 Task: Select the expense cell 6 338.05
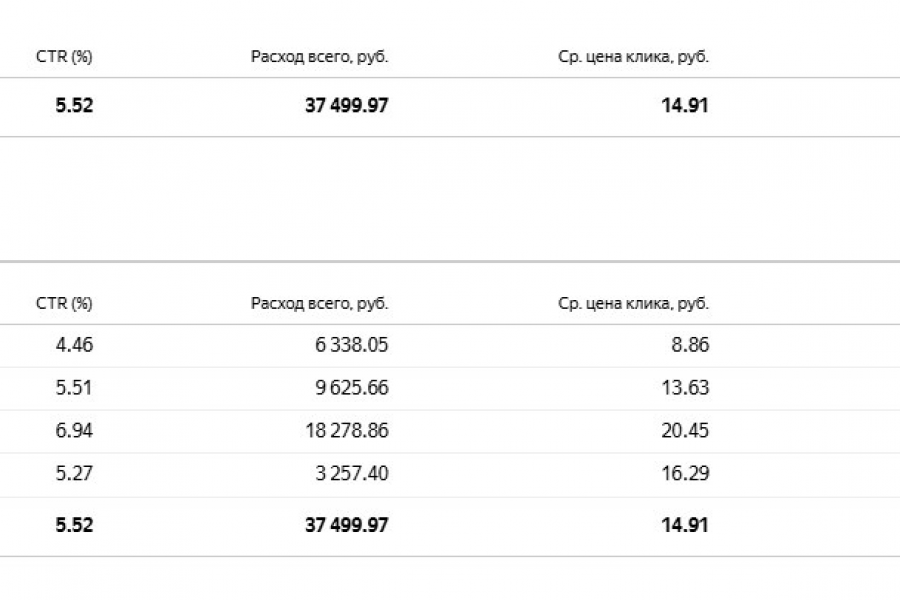(x=351, y=345)
